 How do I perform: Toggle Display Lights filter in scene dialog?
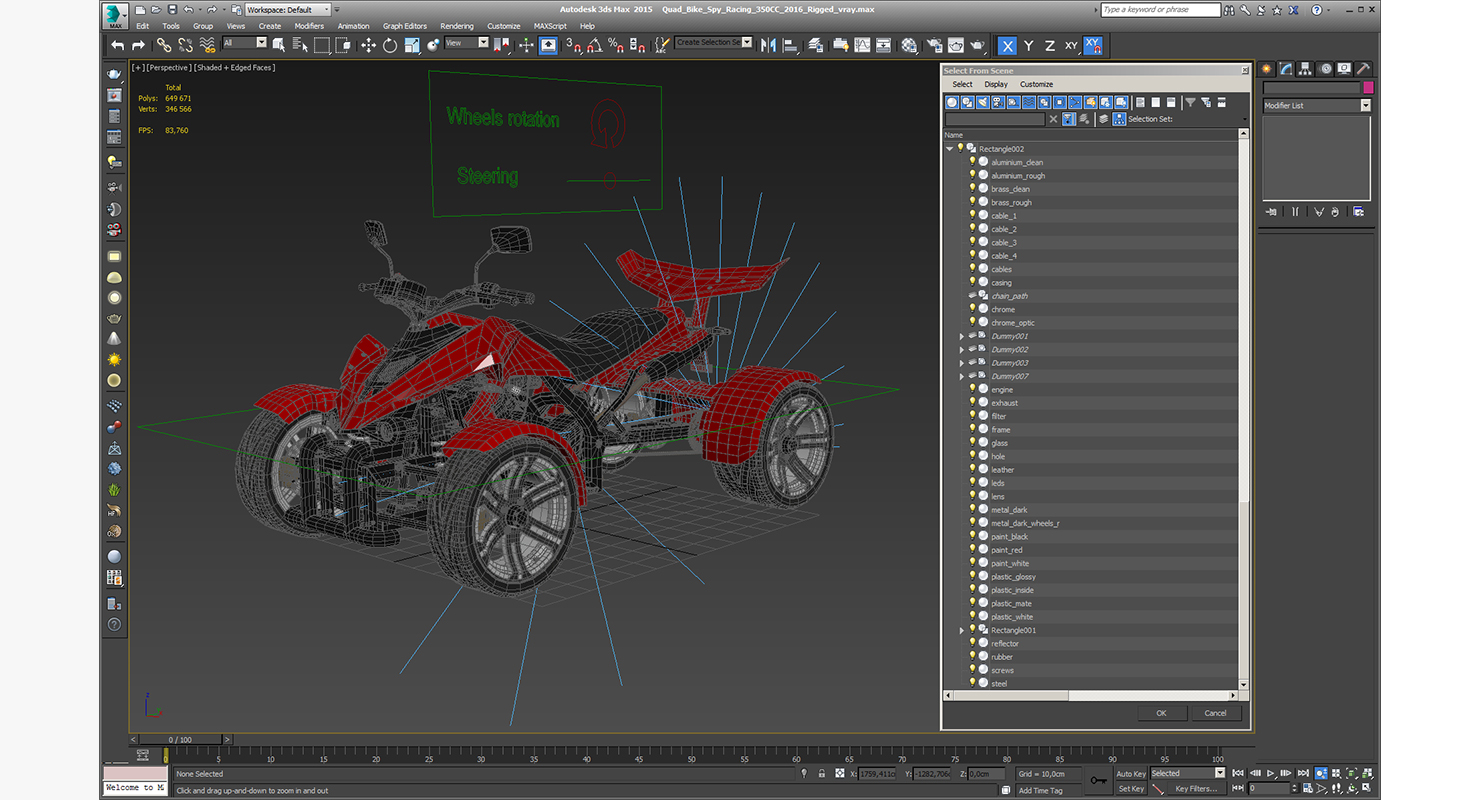[984, 102]
